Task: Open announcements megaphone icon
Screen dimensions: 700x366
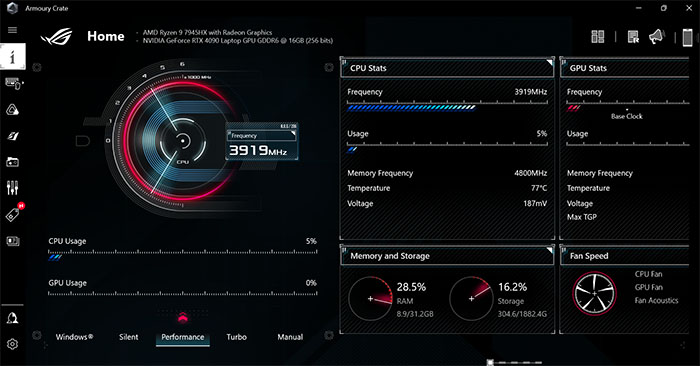Action: pyautogui.click(x=657, y=37)
